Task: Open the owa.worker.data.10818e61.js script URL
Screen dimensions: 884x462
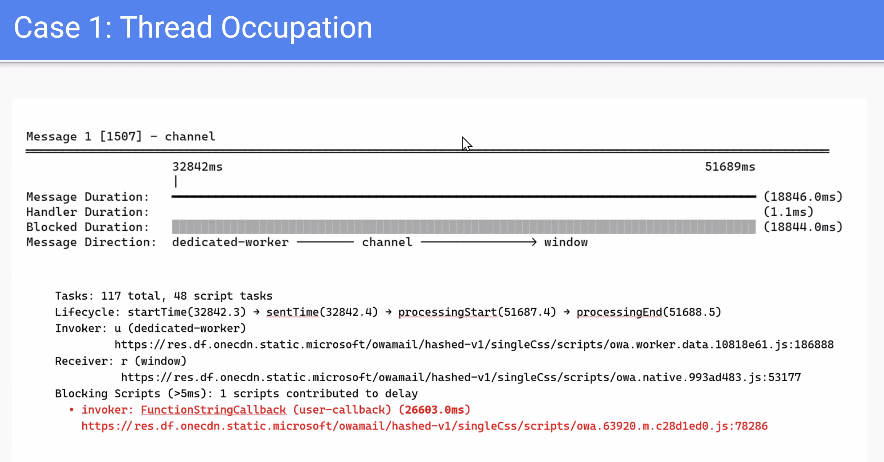Action: (474, 344)
